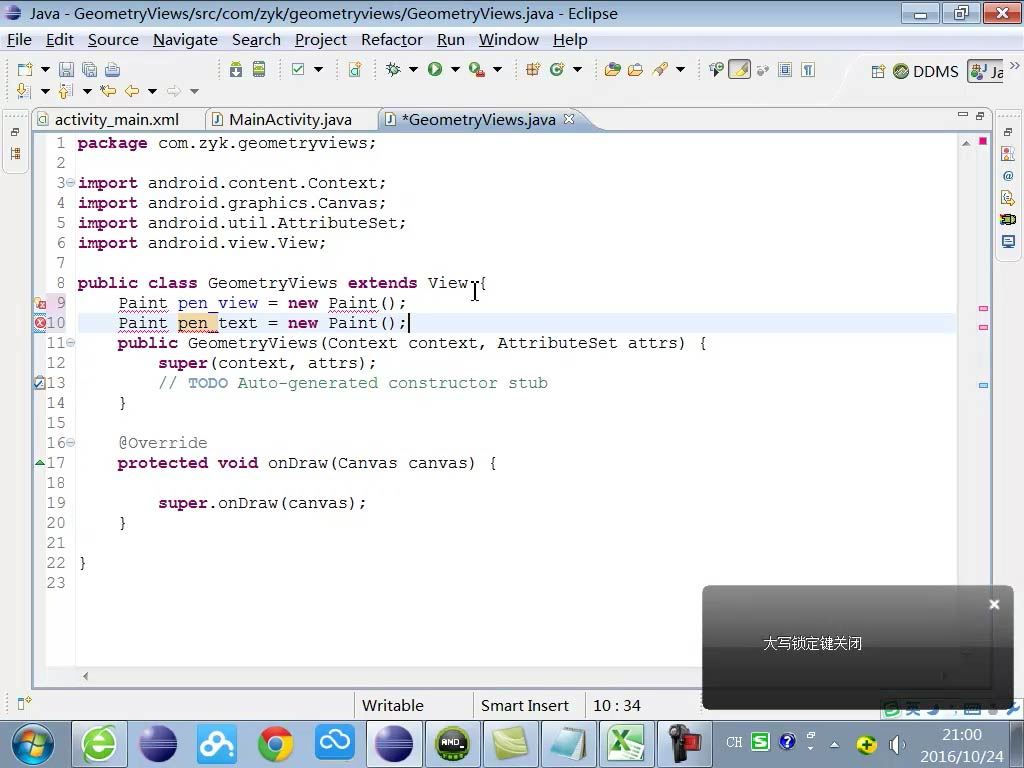Image resolution: width=1024 pixels, height=768 pixels.
Task: Run Android Lint check icon
Action: [298, 69]
